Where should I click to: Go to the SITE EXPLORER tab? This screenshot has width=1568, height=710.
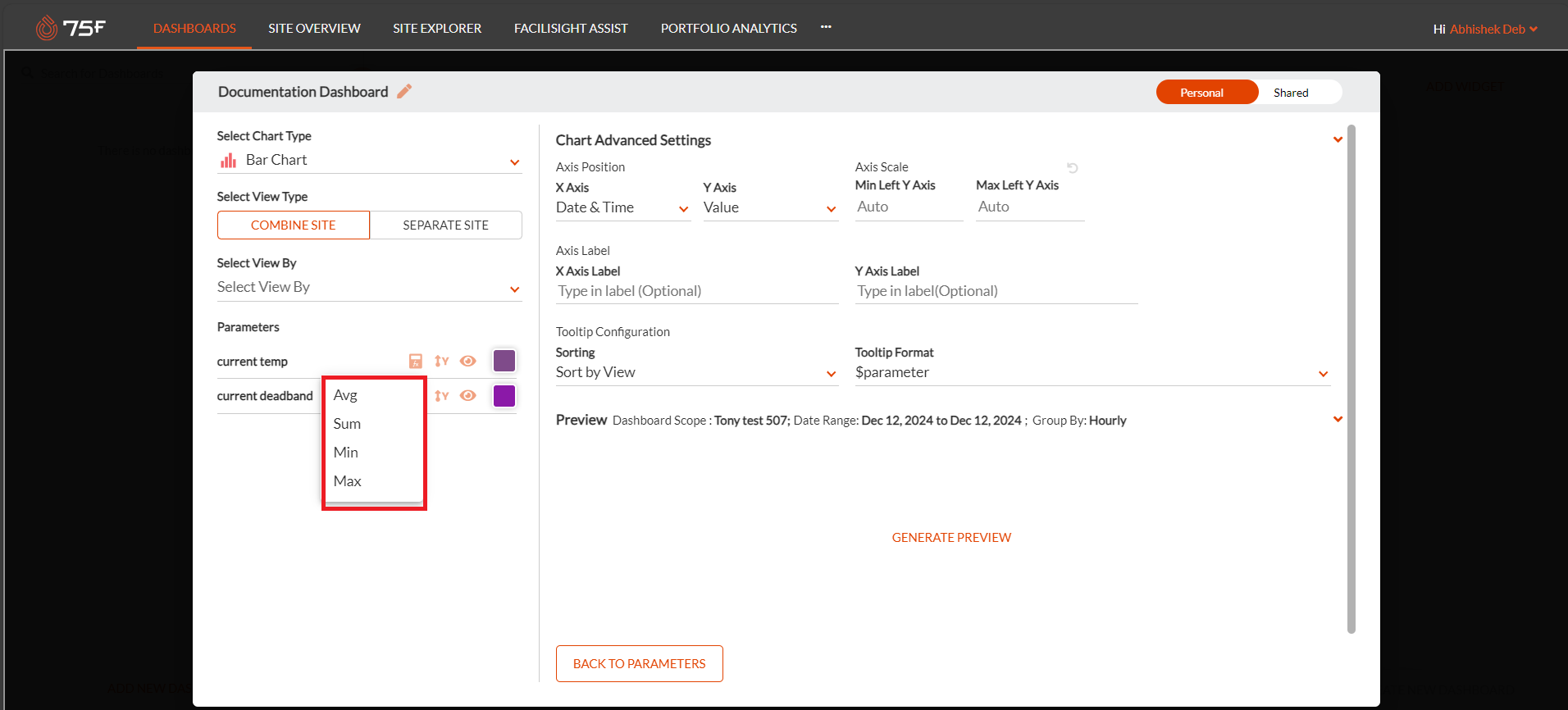click(437, 28)
